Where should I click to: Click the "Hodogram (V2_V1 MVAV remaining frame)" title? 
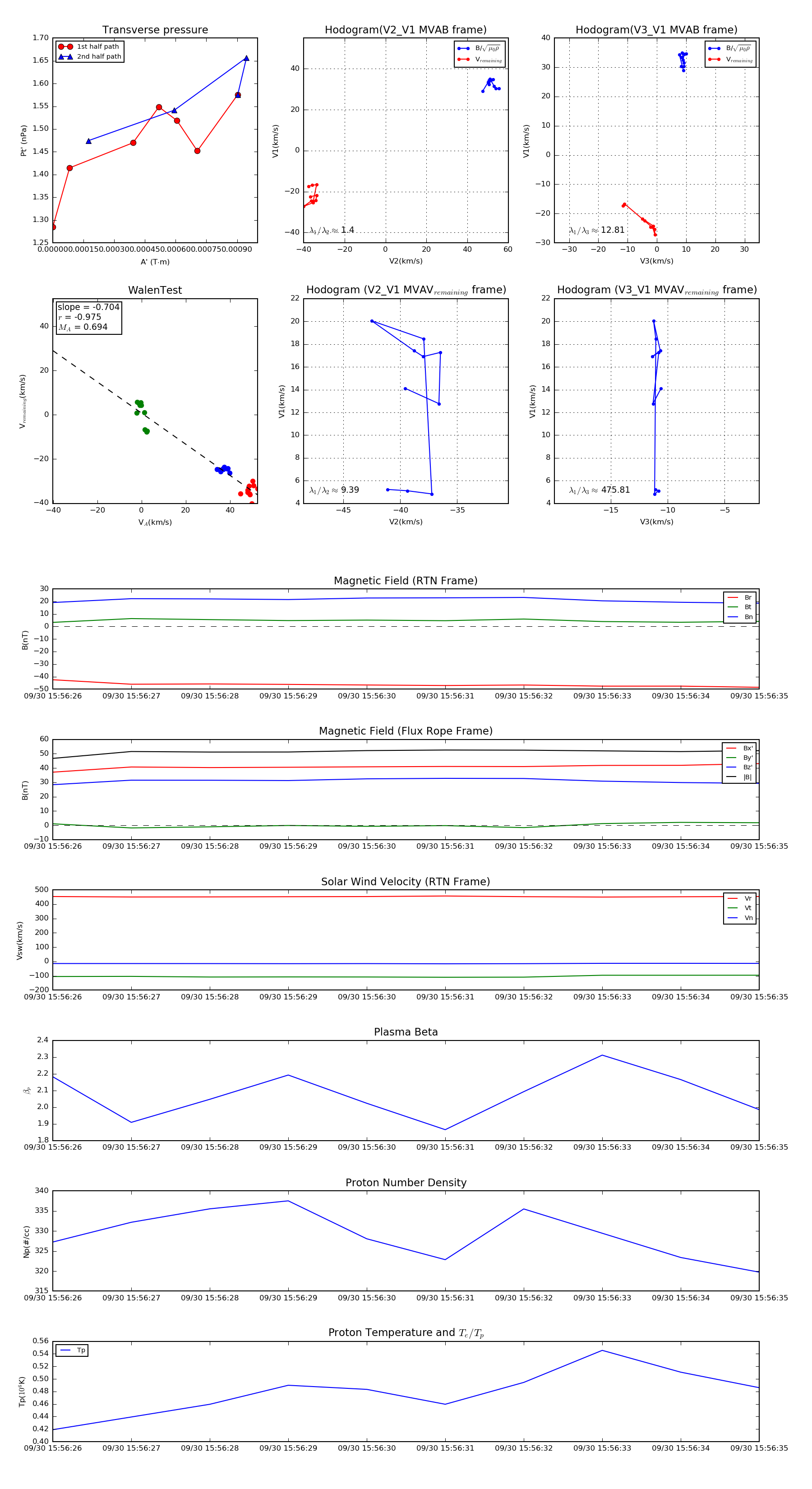[406, 290]
